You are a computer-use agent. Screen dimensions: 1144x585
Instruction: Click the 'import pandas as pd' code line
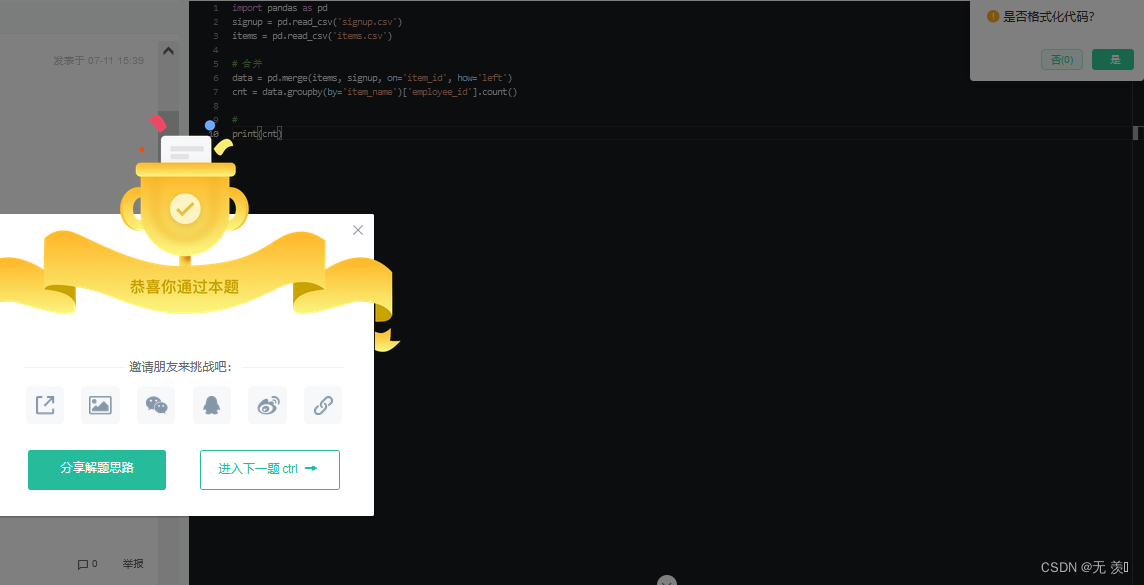pos(279,8)
